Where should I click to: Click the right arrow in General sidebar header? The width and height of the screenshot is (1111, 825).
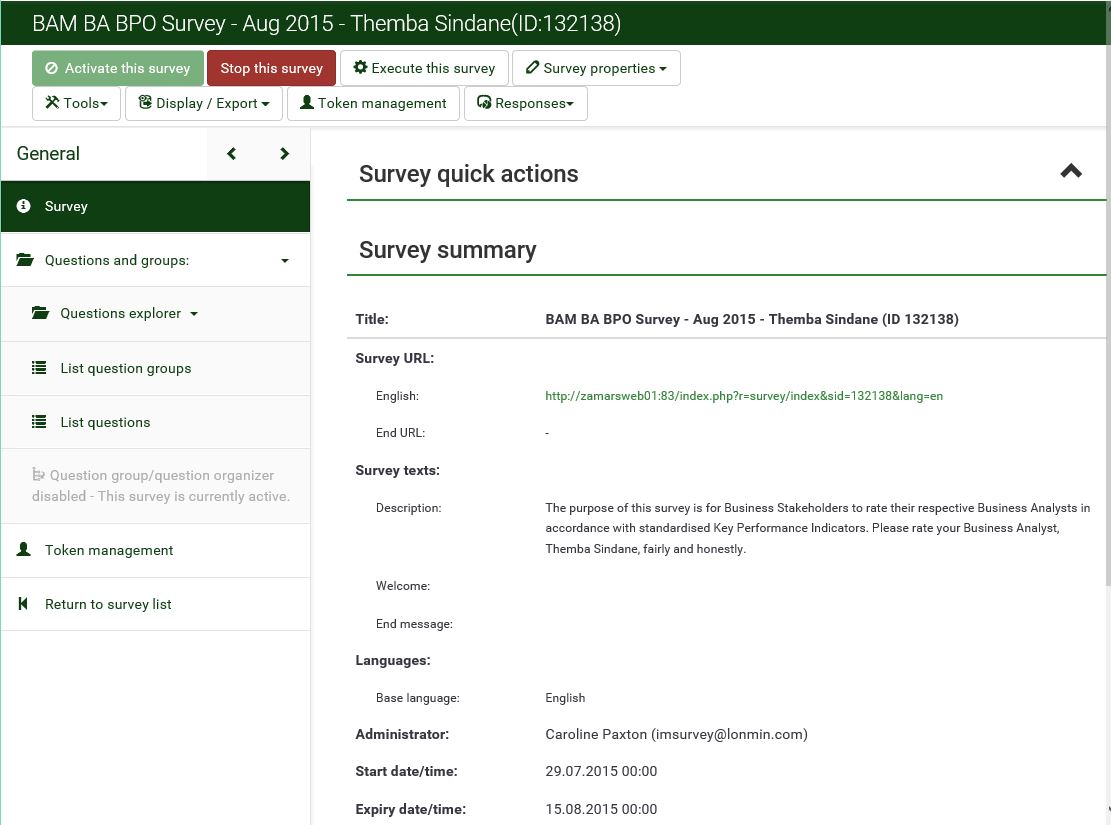pos(284,154)
